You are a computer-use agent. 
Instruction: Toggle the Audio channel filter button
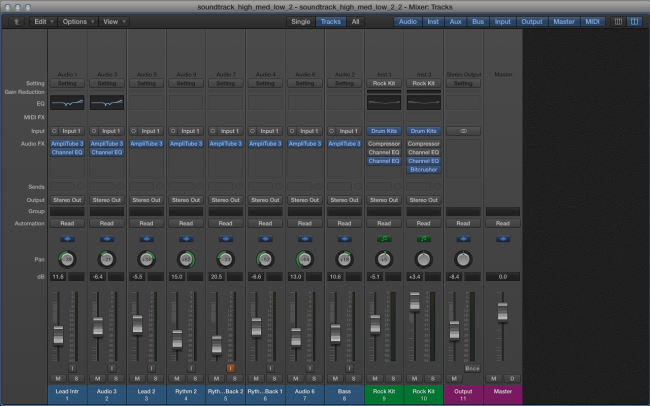408,21
